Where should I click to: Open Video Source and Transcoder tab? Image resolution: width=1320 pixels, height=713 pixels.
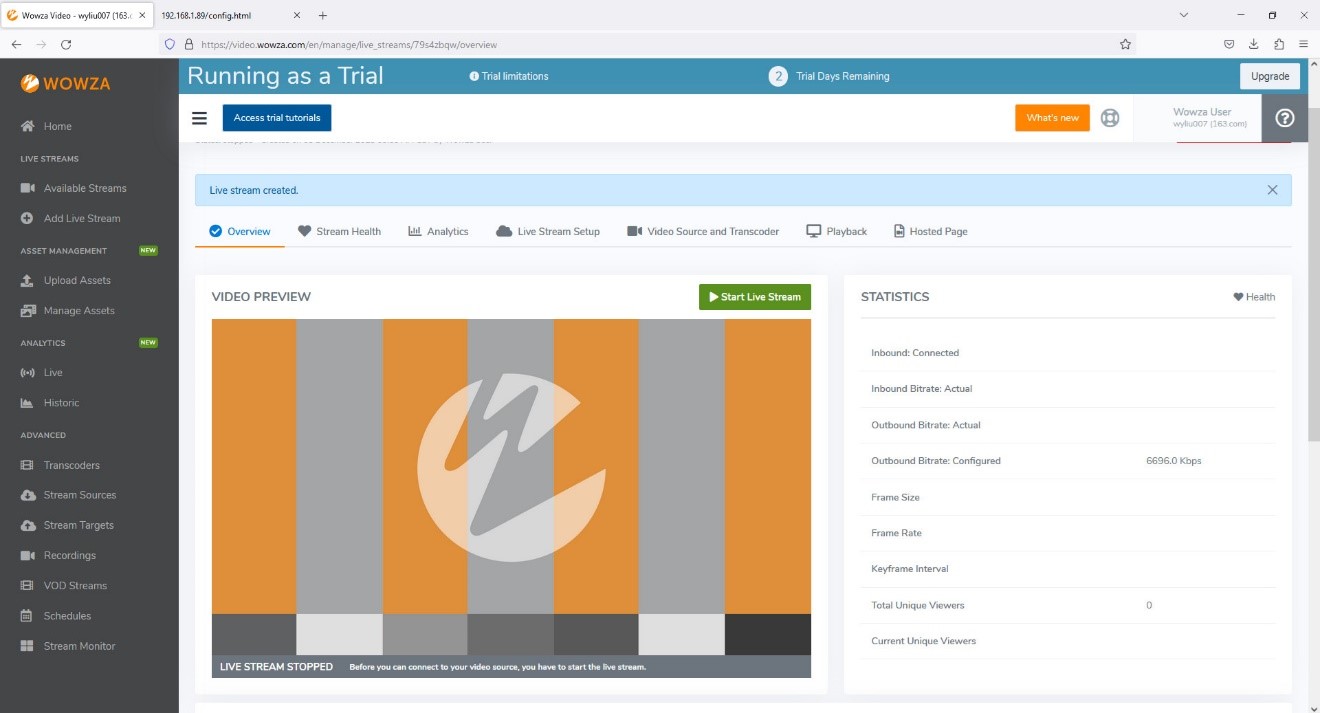click(703, 231)
